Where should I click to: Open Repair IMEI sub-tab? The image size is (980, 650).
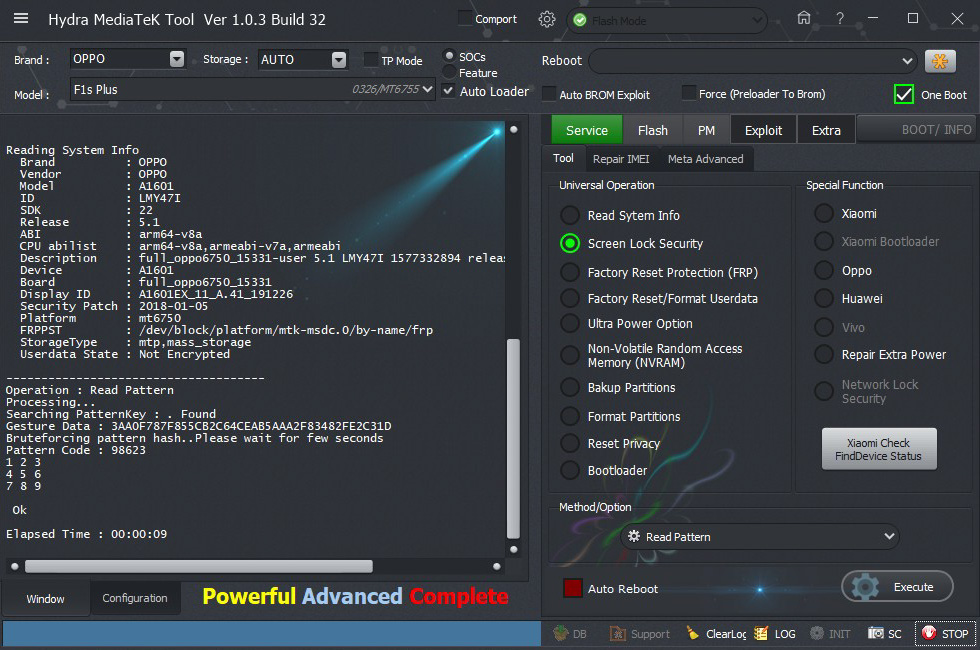(621, 159)
